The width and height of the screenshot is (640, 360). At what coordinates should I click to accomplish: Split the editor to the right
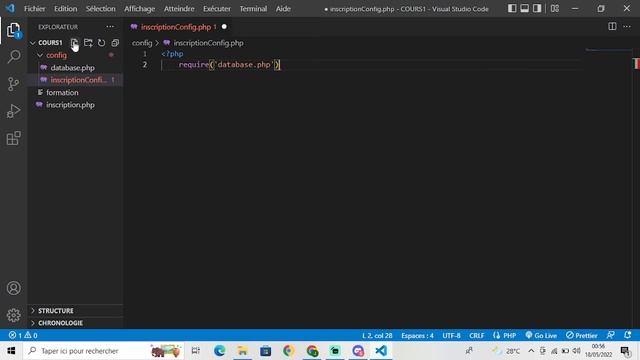tap(612, 27)
